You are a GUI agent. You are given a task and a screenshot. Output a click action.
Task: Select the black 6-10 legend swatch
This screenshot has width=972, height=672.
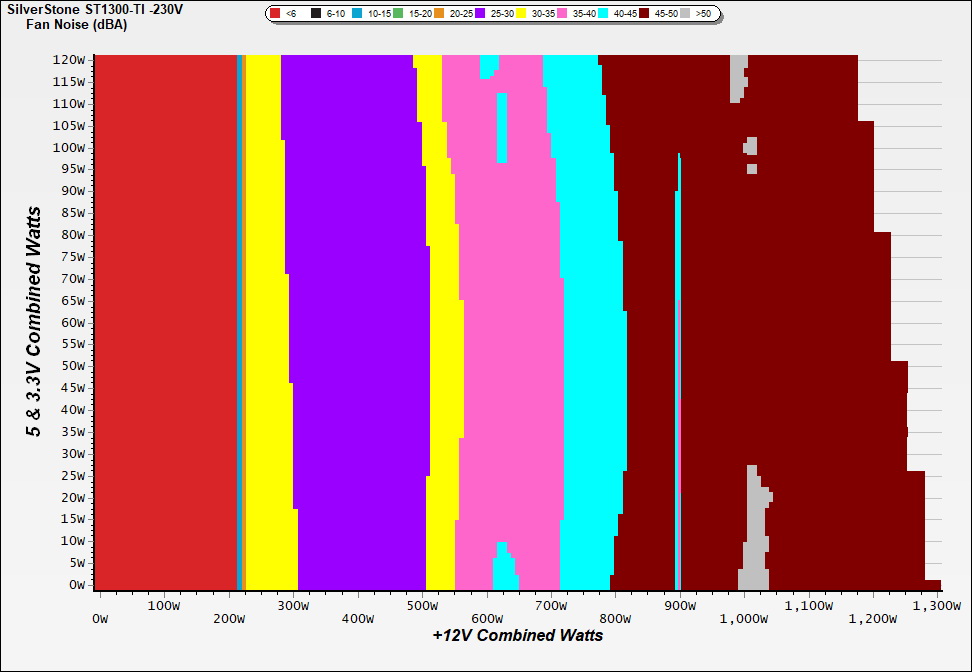pyautogui.click(x=316, y=14)
